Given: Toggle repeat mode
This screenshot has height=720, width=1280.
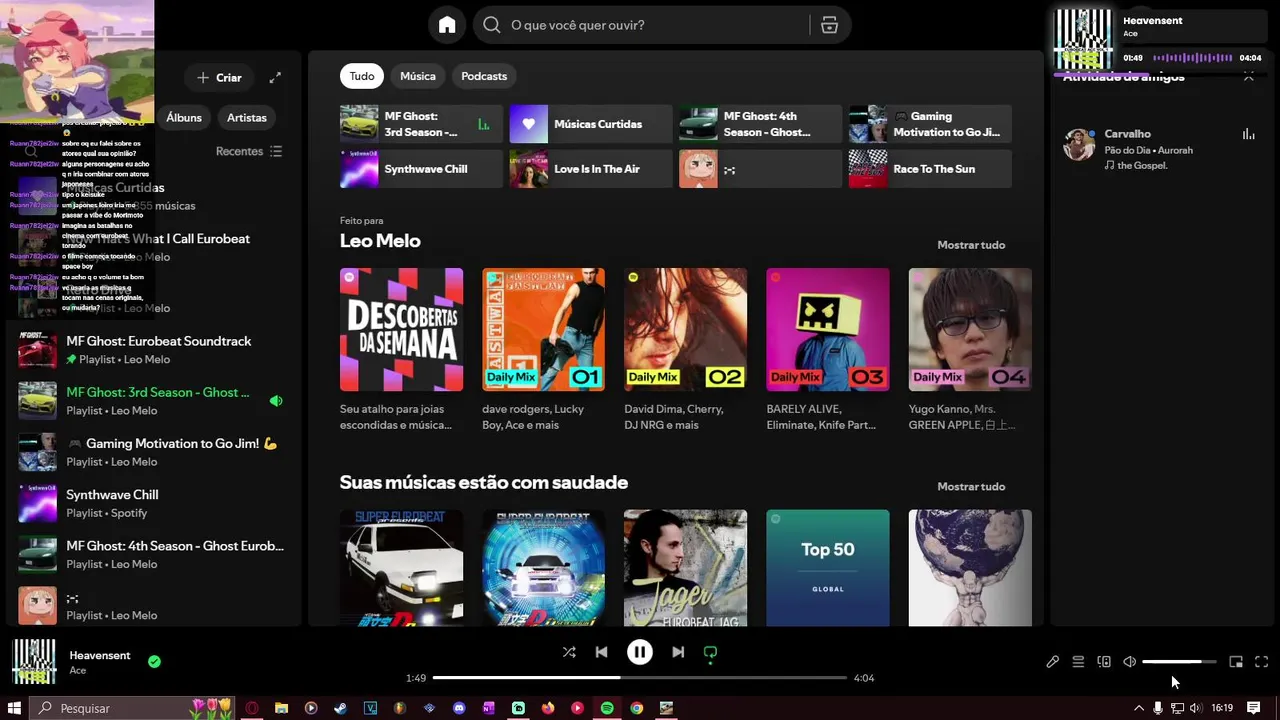Looking at the screenshot, I should tap(710, 653).
